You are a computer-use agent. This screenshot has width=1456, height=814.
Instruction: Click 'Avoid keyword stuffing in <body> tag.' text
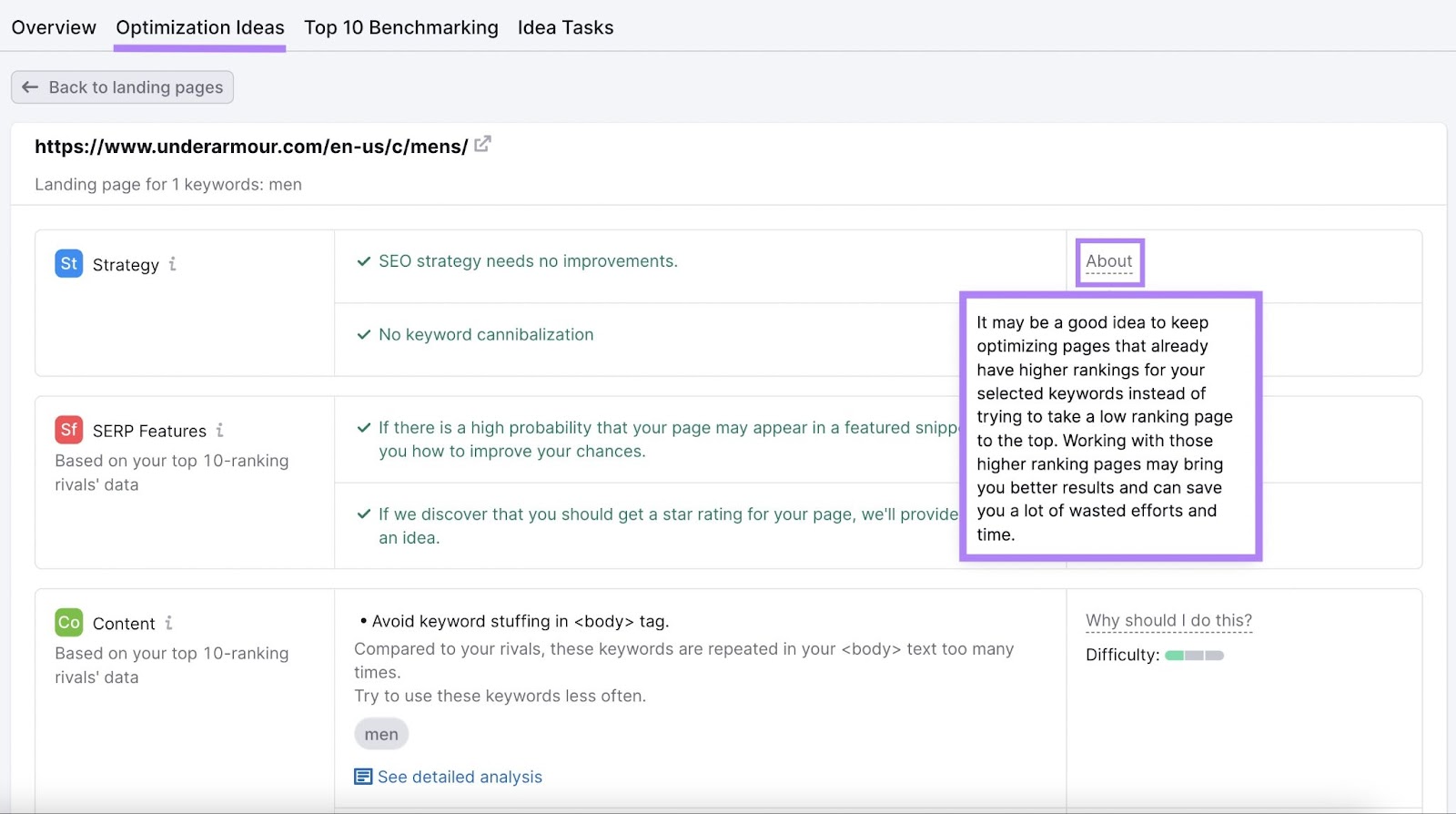click(x=521, y=622)
